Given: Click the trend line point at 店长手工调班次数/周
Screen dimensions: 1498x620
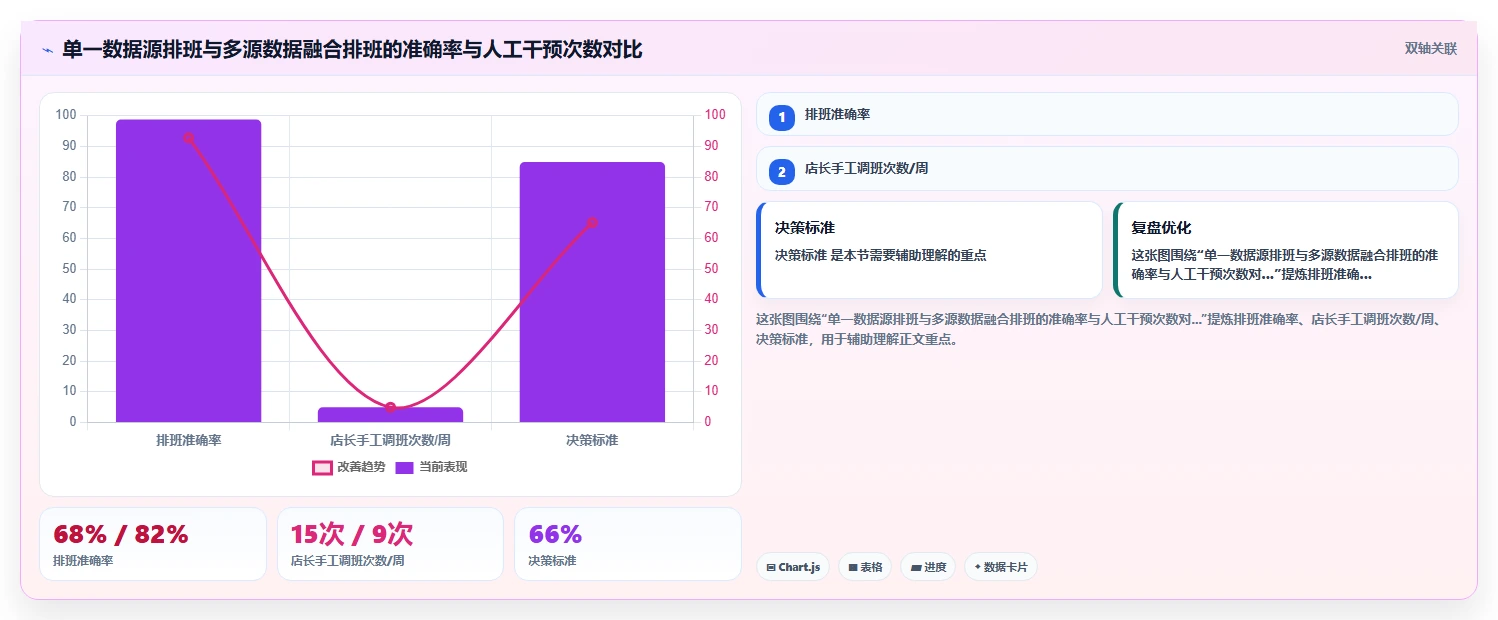Looking at the screenshot, I should (390, 407).
